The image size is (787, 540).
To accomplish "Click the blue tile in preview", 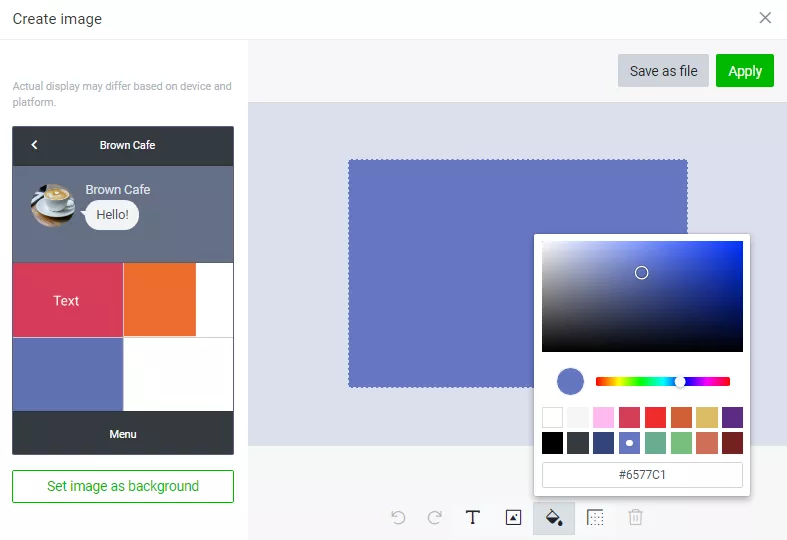I will pos(68,374).
